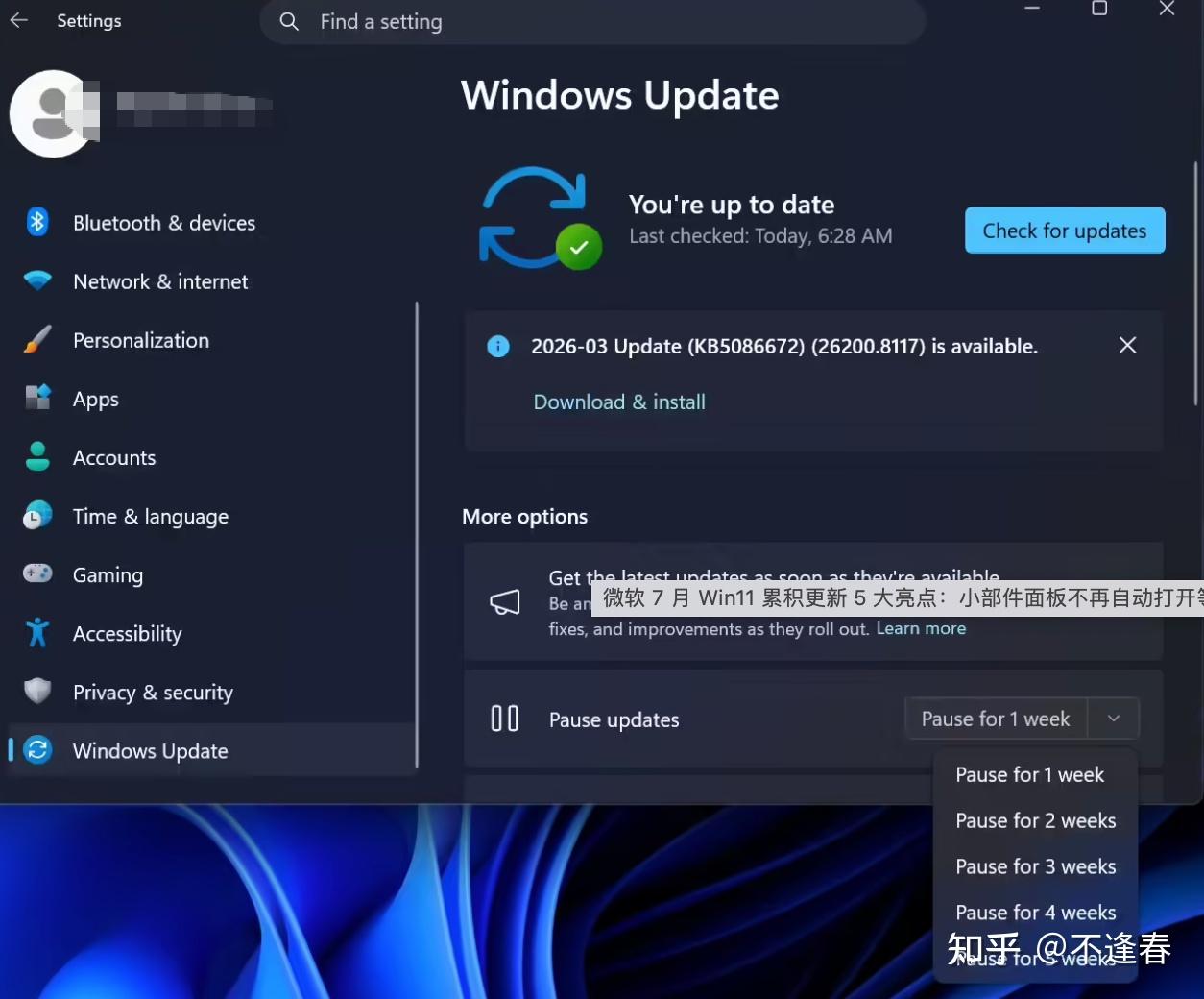Viewport: 1204px width, 999px height.
Task: Click the Personalization paintbrush icon
Action: pos(37,339)
